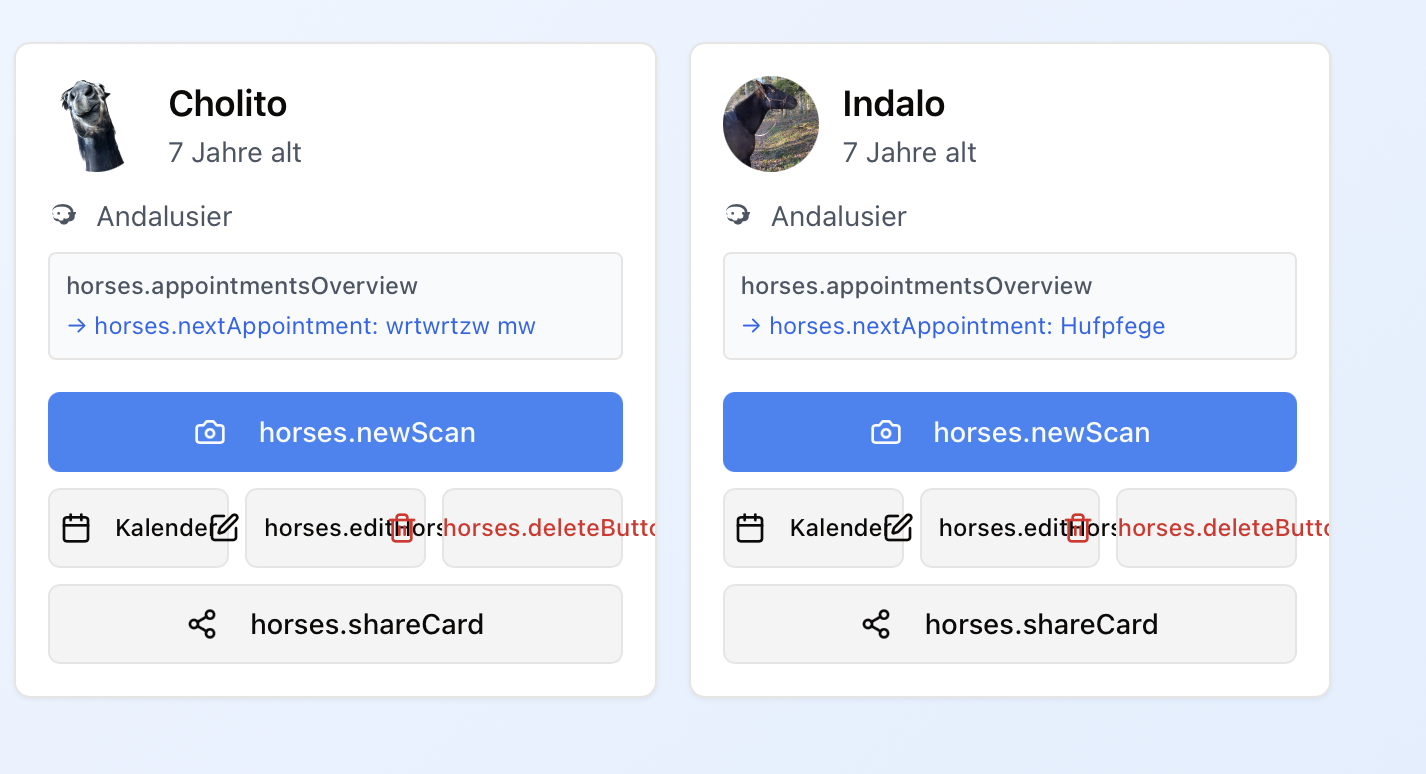Click calendar icon in Indalo's card
Image resolution: width=1426 pixels, height=774 pixels.
[x=751, y=528]
